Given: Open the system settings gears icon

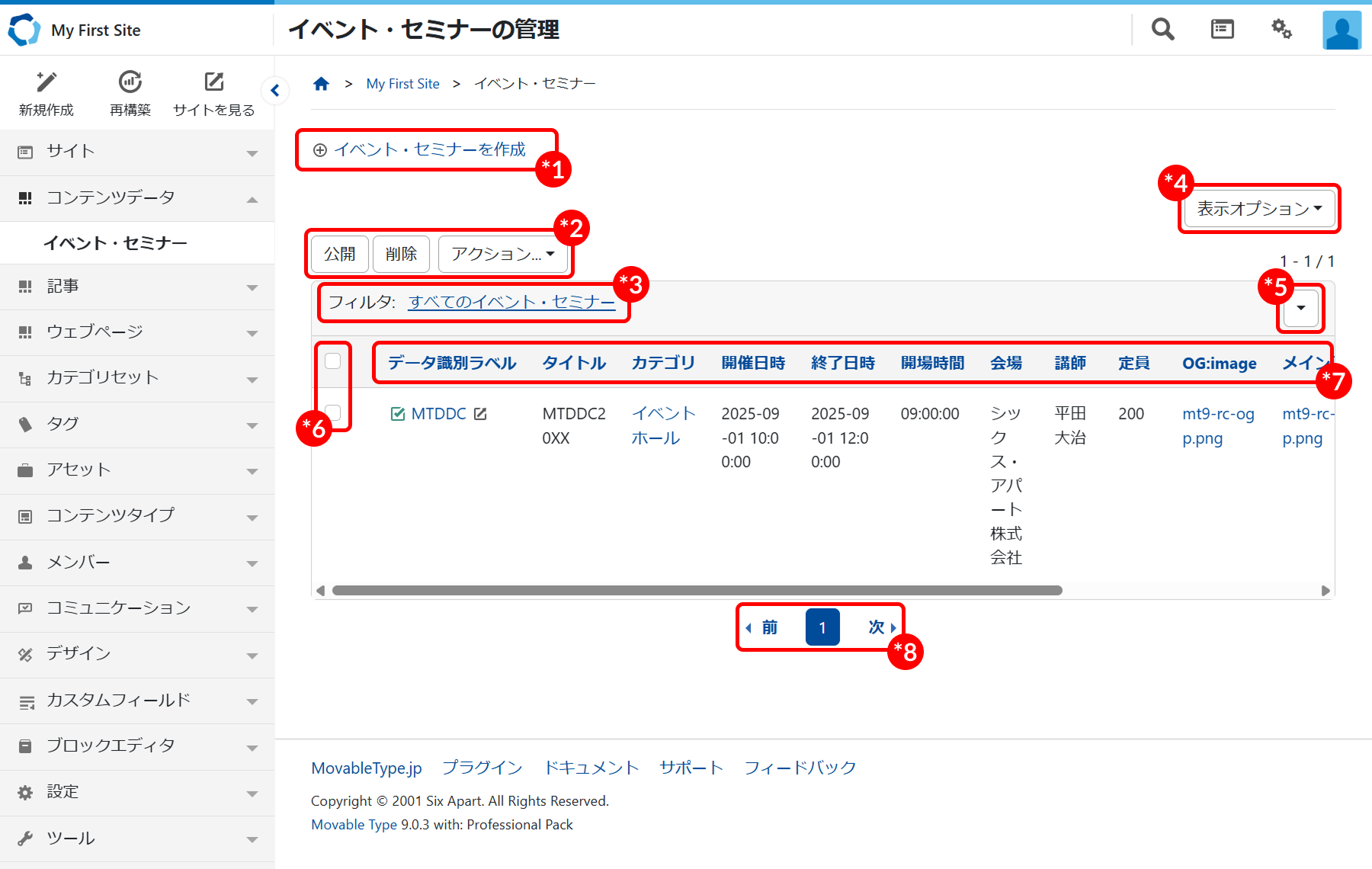Looking at the screenshot, I should click(1281, 30).
